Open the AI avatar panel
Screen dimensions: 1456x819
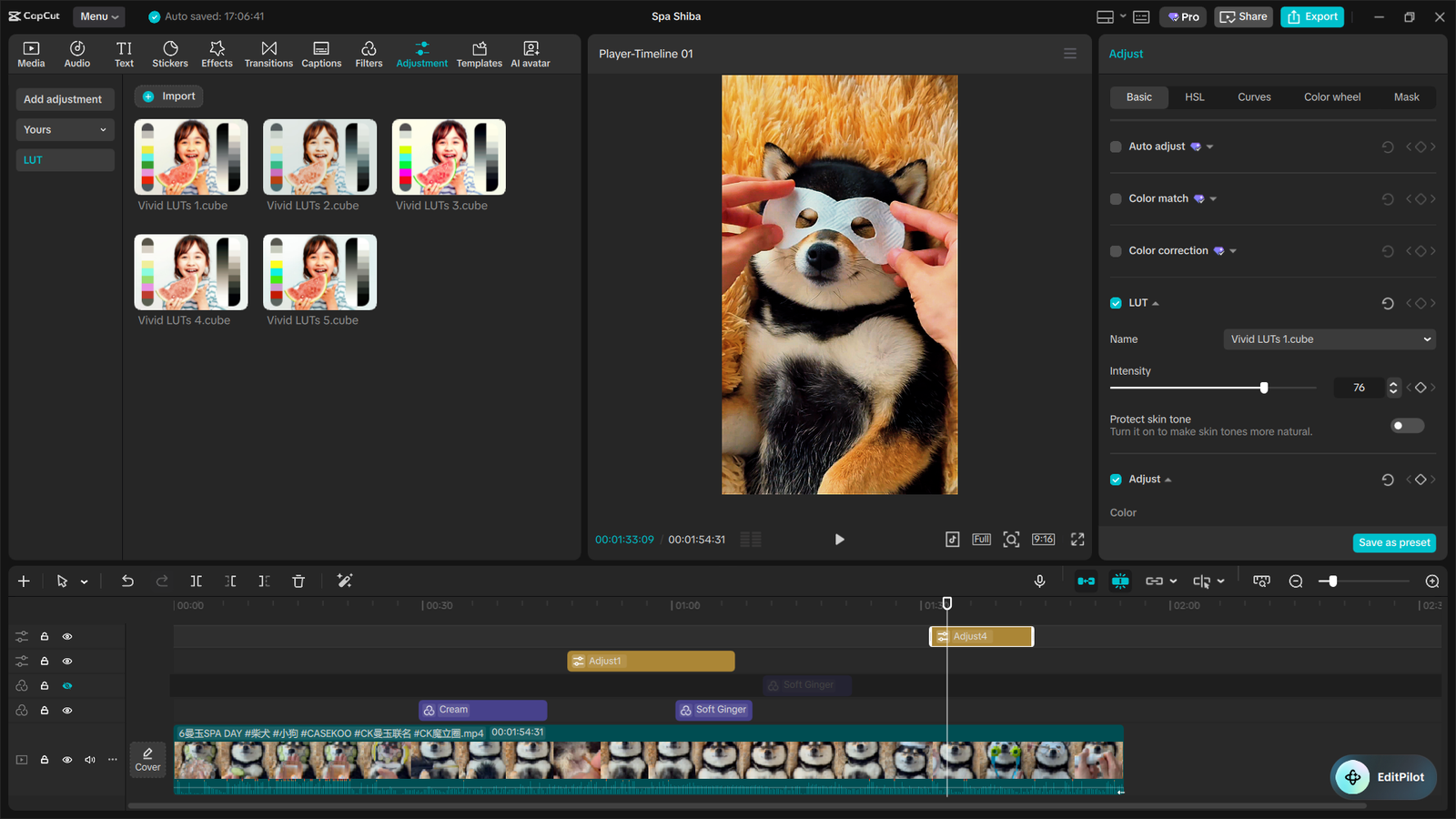pos(530,53)
